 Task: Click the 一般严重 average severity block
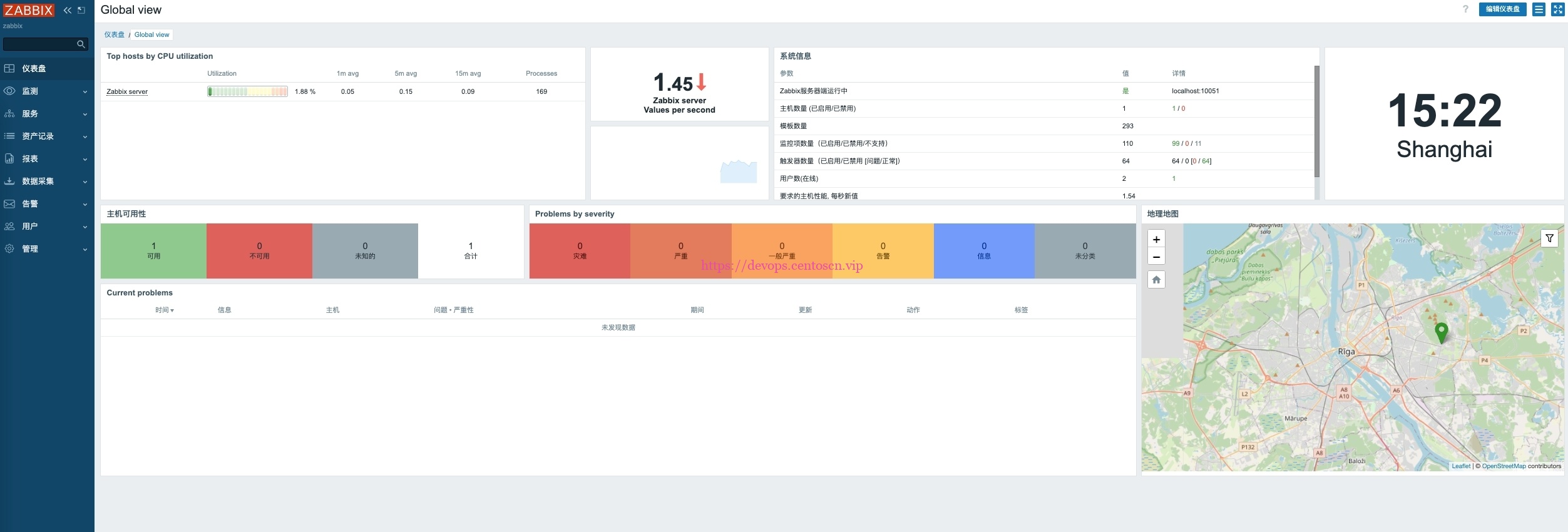pyautogui.click(x=782, y=251)
